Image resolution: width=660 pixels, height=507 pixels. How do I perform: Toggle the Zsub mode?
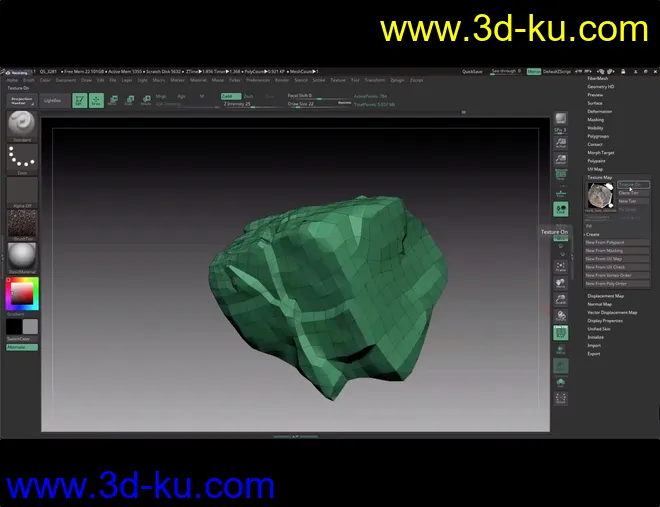tap(249, 96)
